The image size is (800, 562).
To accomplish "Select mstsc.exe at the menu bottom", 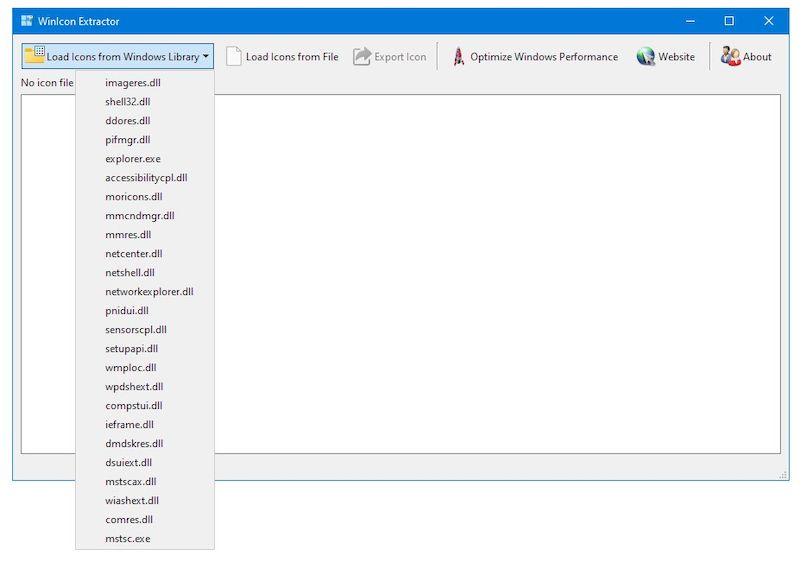I will [x=145, y=539].
